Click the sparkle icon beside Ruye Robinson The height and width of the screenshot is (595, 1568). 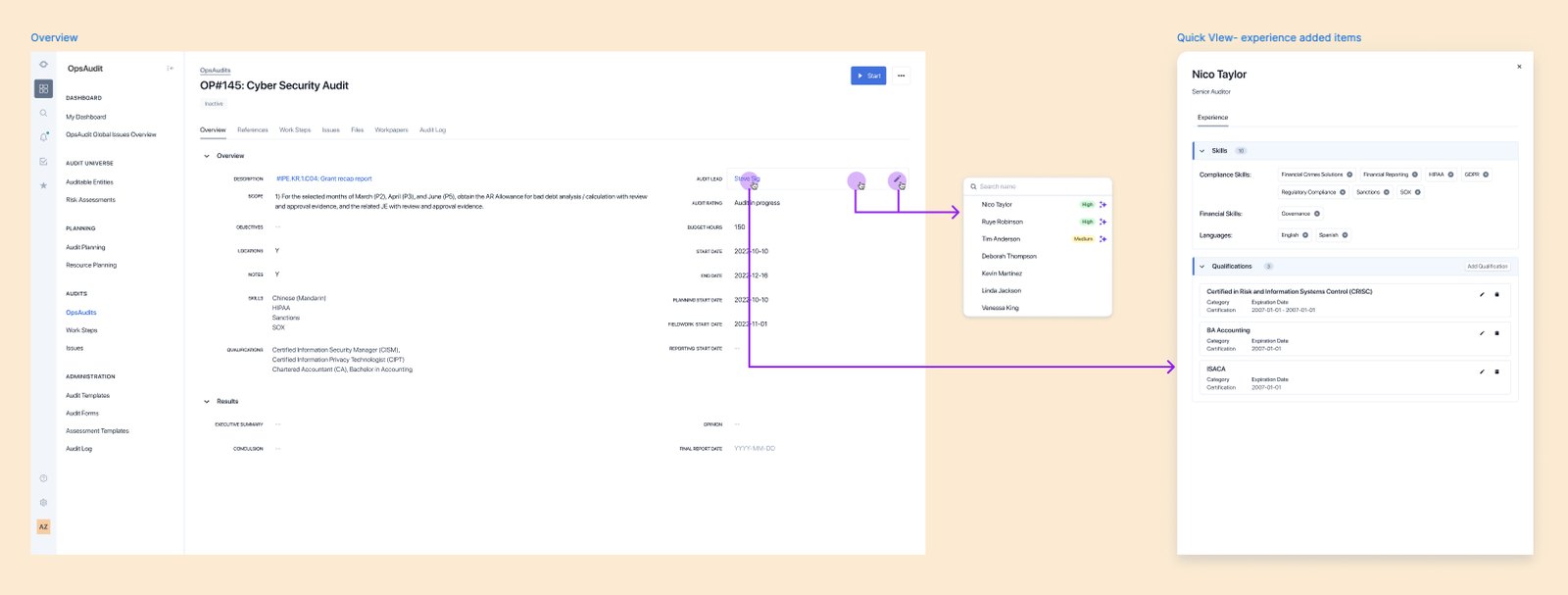click(1102, 222)
